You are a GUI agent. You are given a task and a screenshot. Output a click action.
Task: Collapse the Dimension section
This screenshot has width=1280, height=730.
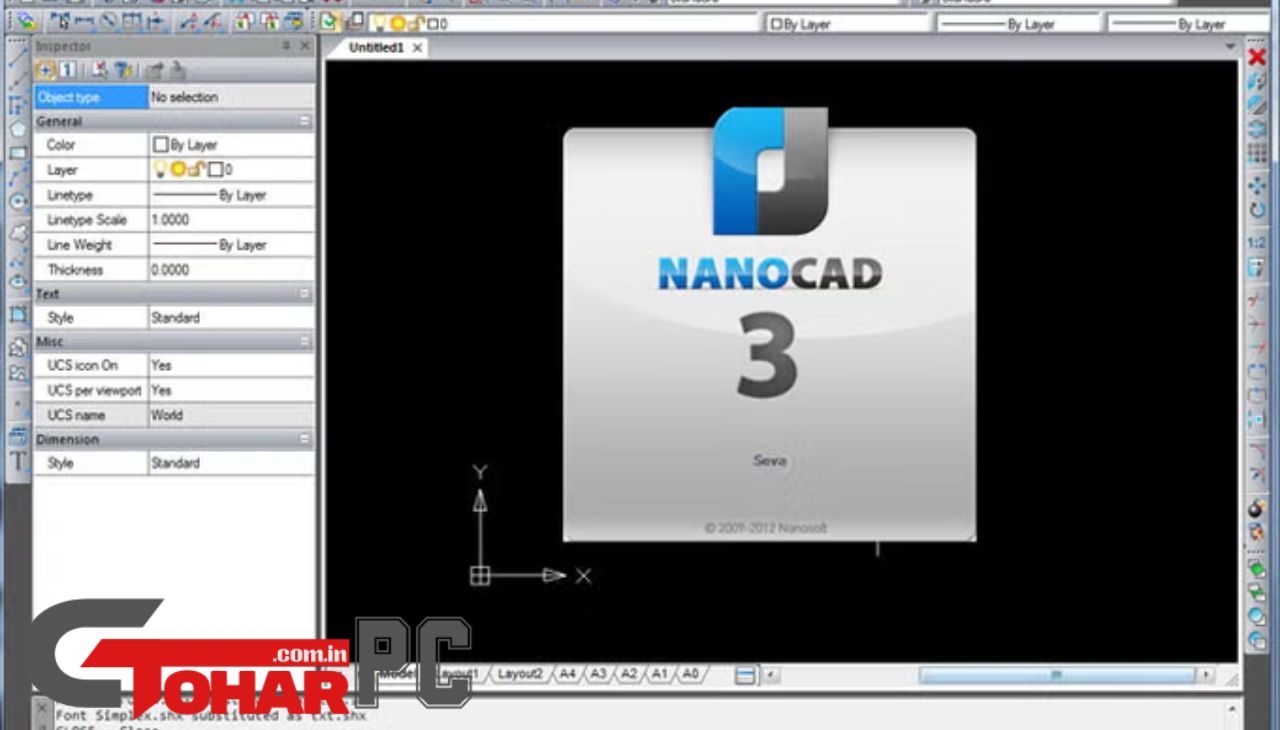pyautogui.click(x=305, y=439)
